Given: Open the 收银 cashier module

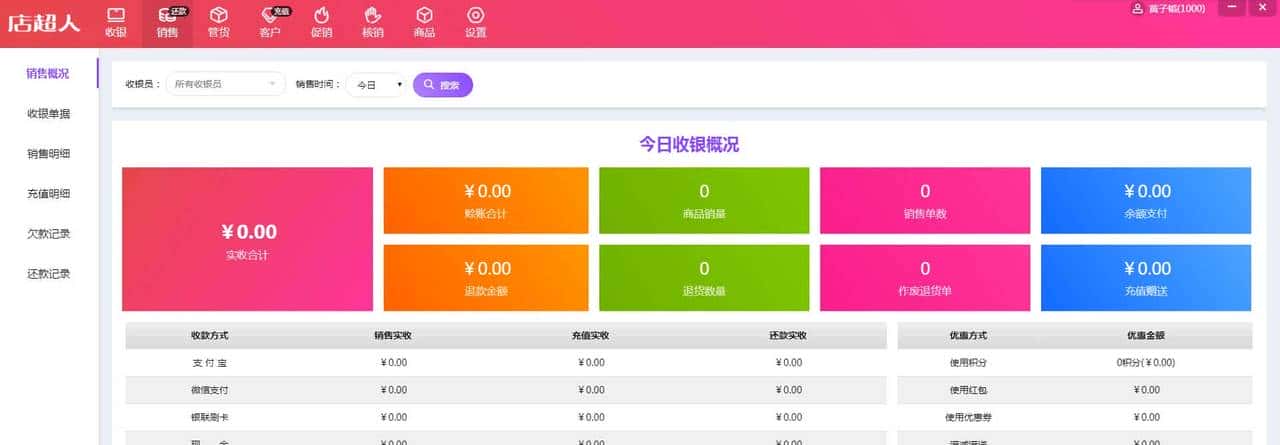Looking at the screenshot, I should click(x=116, y=22).
